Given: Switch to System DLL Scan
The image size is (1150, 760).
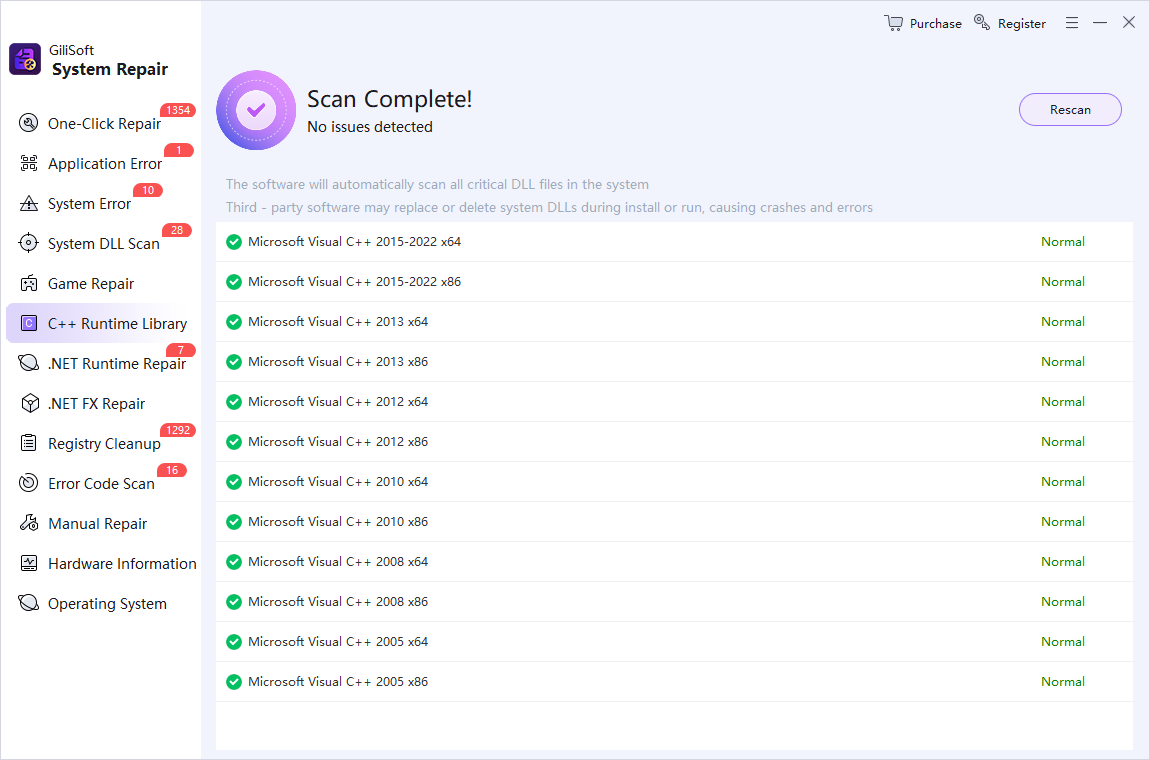Looking at the screenshot, I should click(x=101, y=243).
